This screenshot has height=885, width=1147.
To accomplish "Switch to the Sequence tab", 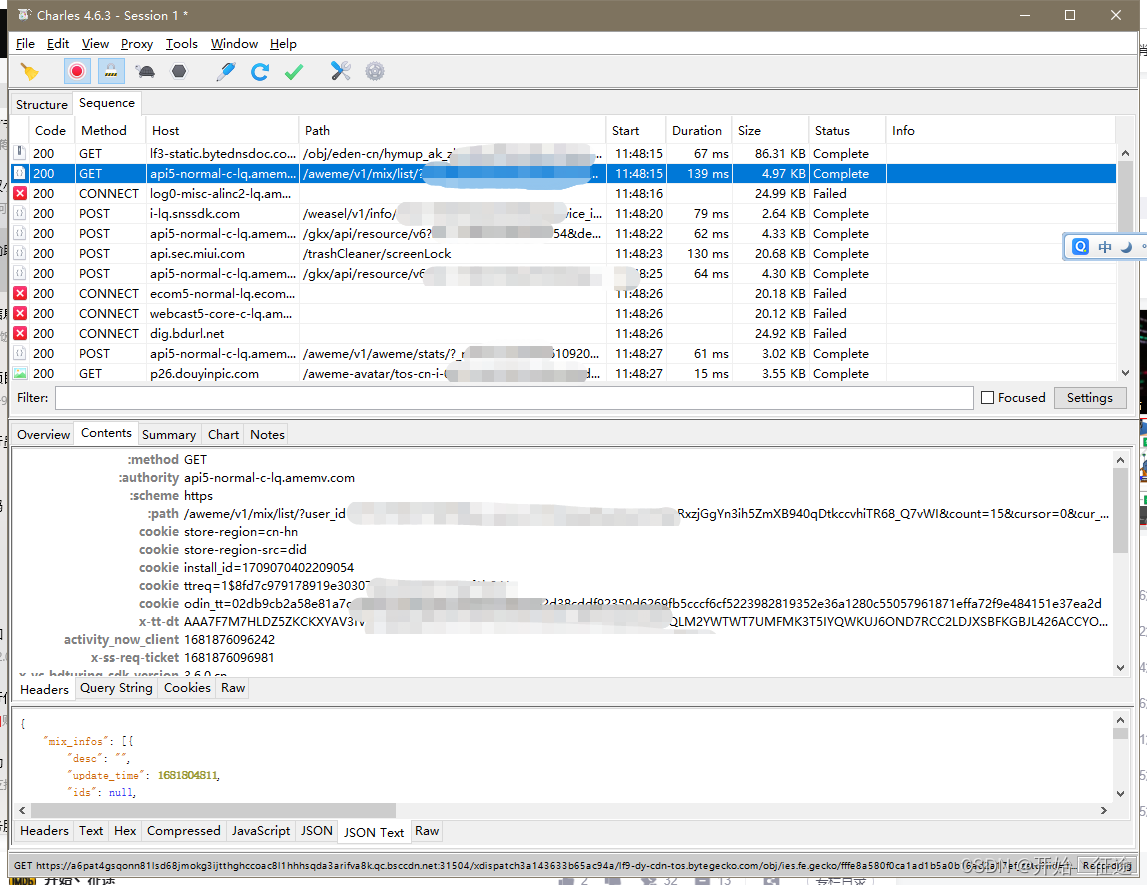I will tap(107, 103).
